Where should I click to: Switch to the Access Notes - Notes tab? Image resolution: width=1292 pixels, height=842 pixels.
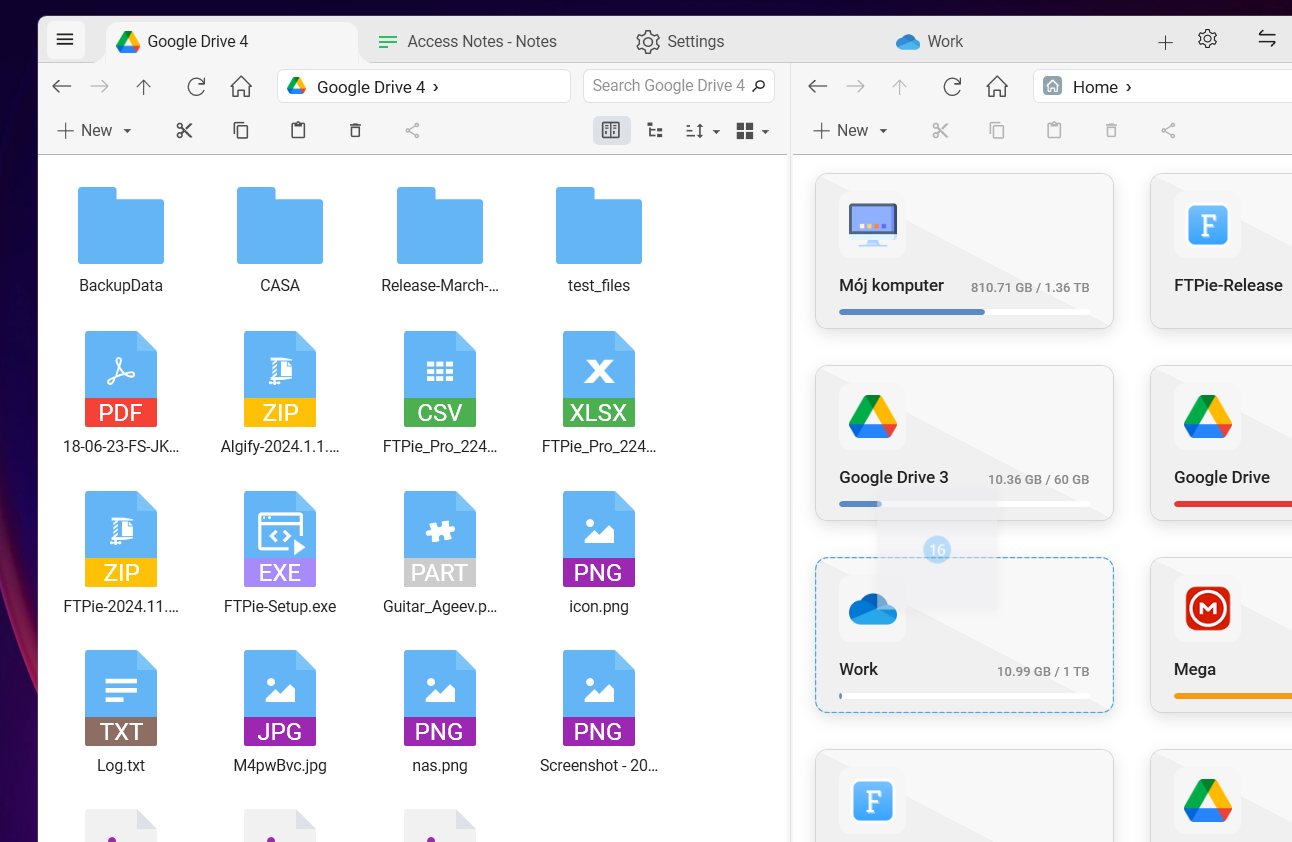tap(467, 41)
